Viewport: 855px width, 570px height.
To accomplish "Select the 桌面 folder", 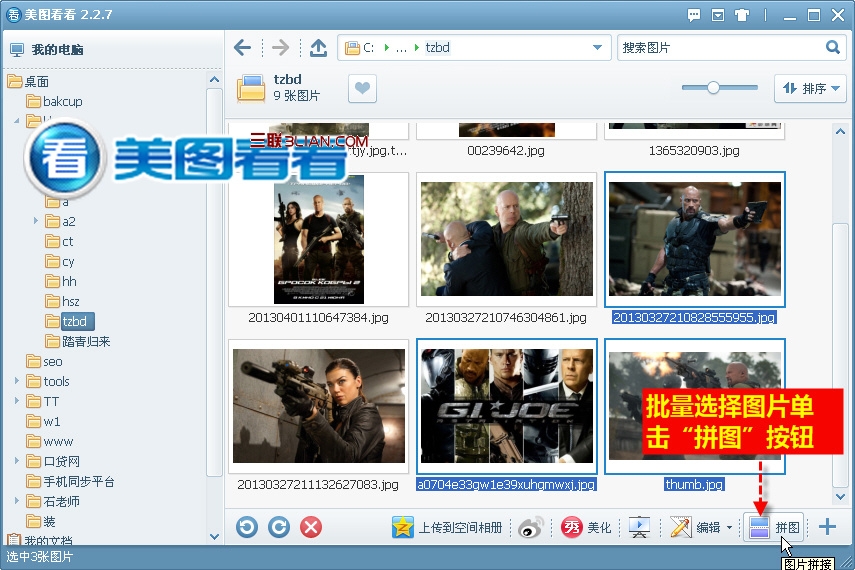I will click(x=28, y=81).
